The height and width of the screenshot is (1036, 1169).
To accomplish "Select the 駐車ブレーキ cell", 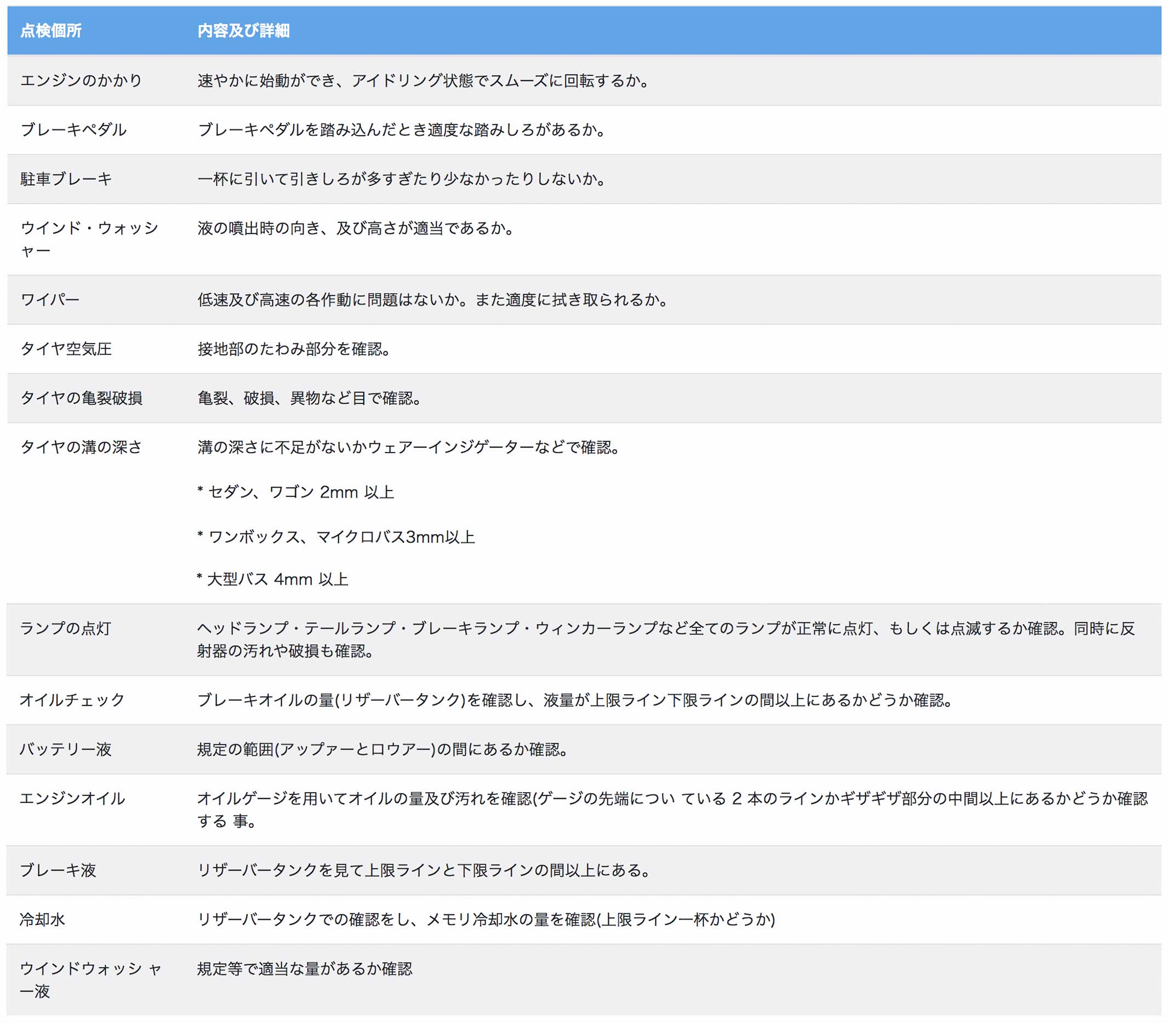I will coord(66,179).
